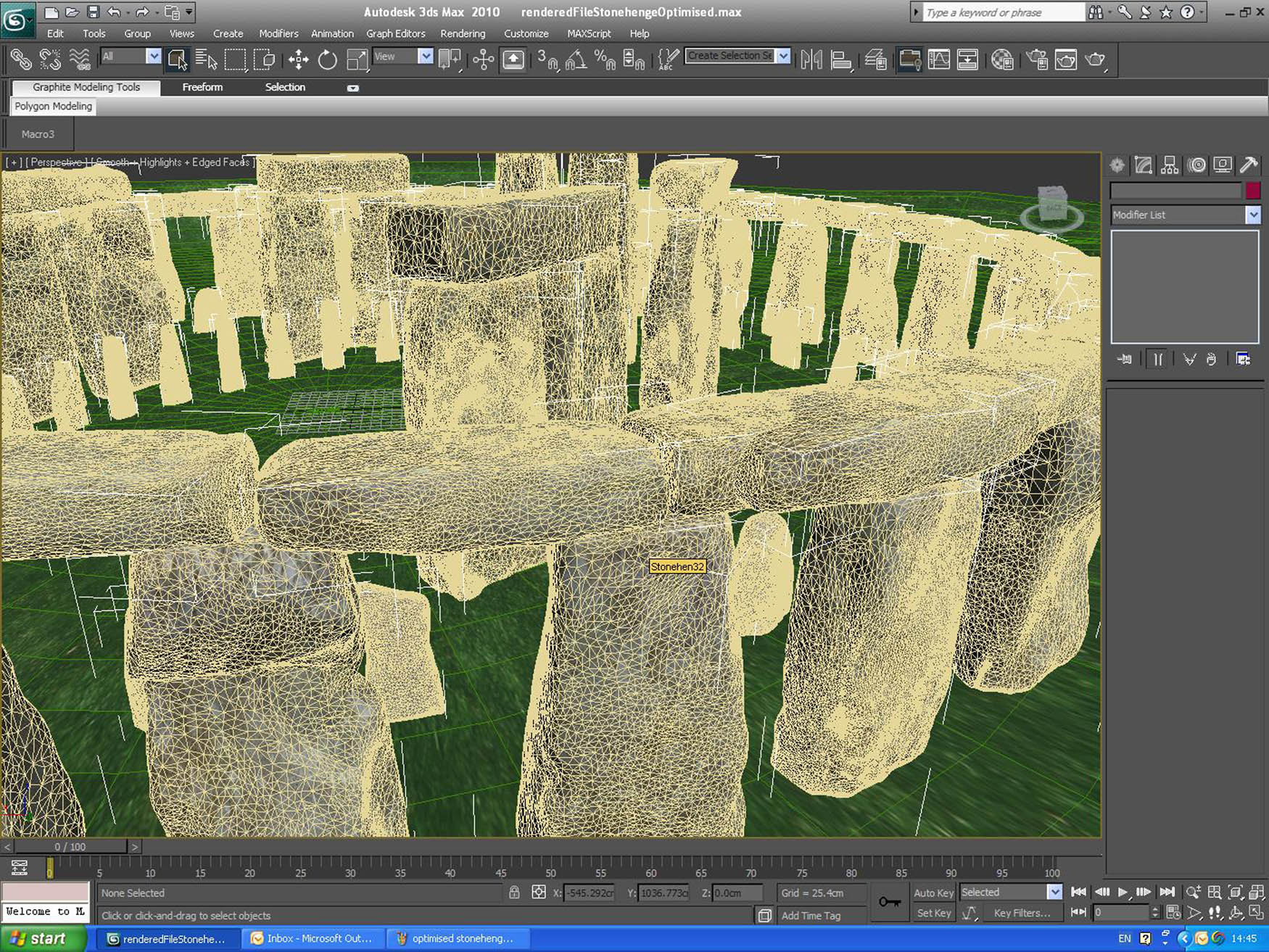Image resolution: width=1269 pixels, height=952 pixels.
Task: Open the Create Selection Set dropdown
Action: [783, 56]
